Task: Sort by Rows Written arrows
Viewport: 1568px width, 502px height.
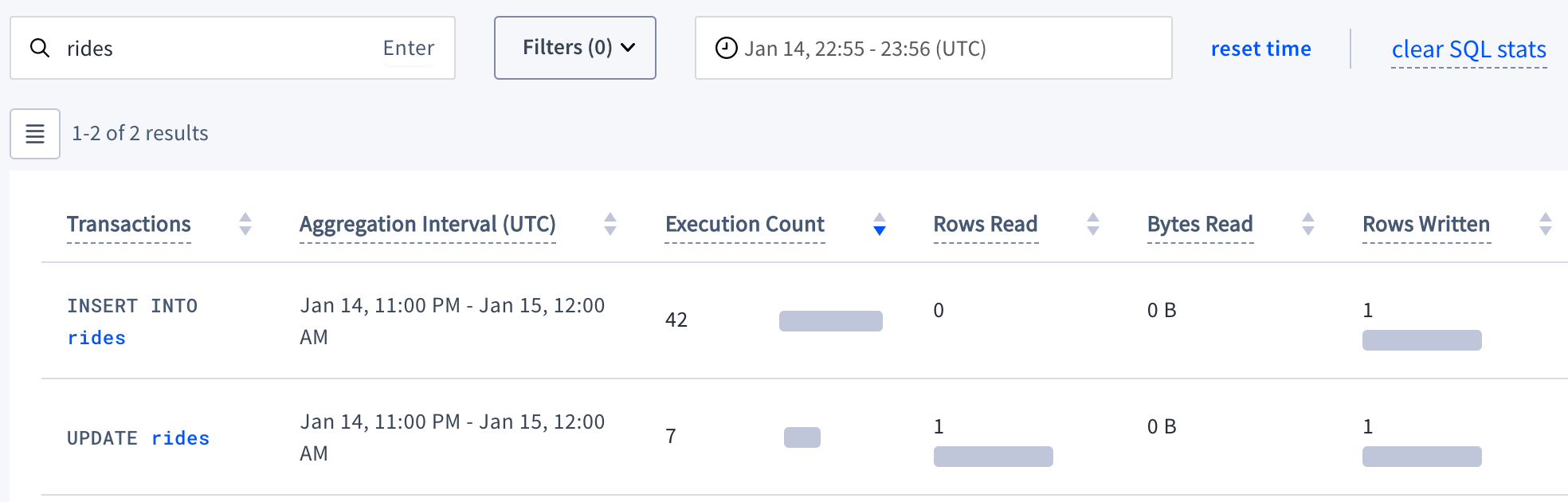Action: pos(1546,225)
